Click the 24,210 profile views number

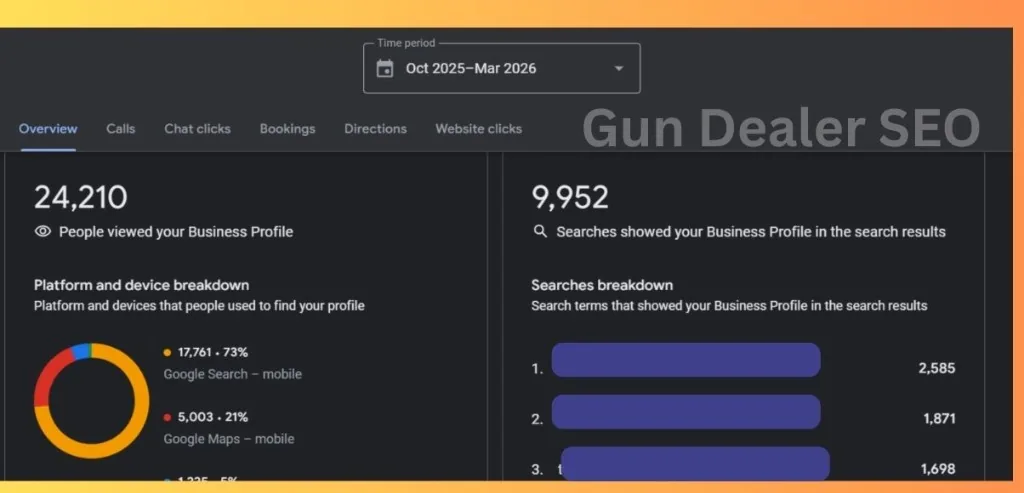(x=80, y=197)
